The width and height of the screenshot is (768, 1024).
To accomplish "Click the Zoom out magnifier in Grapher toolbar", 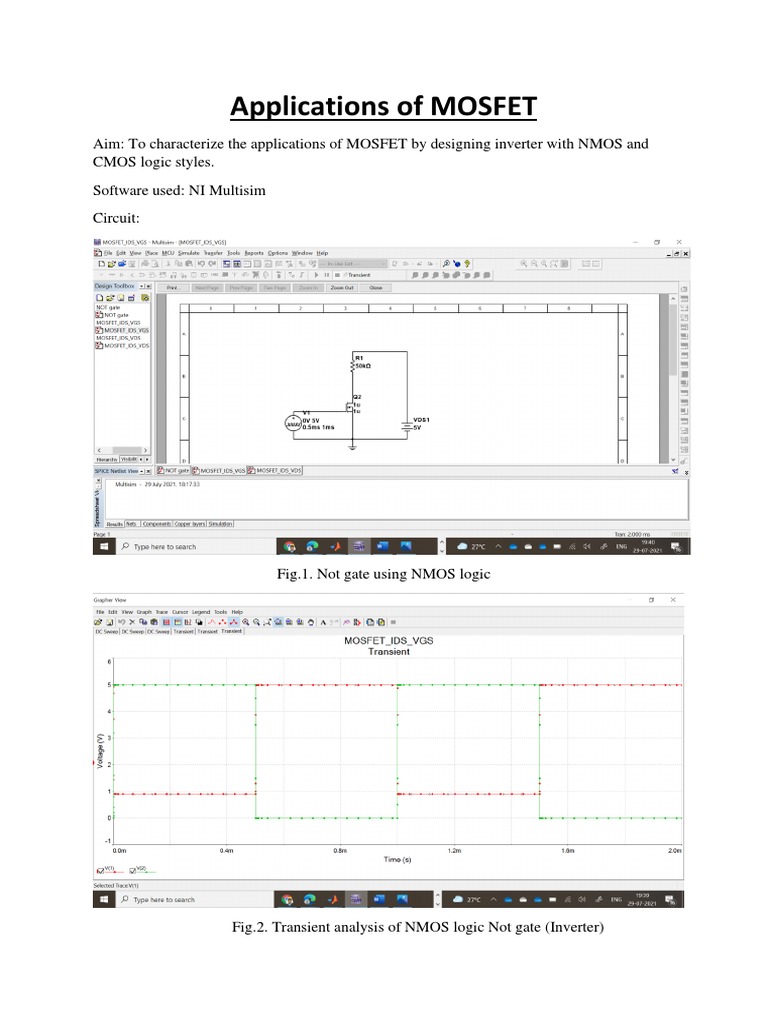I will coord(257,622).
